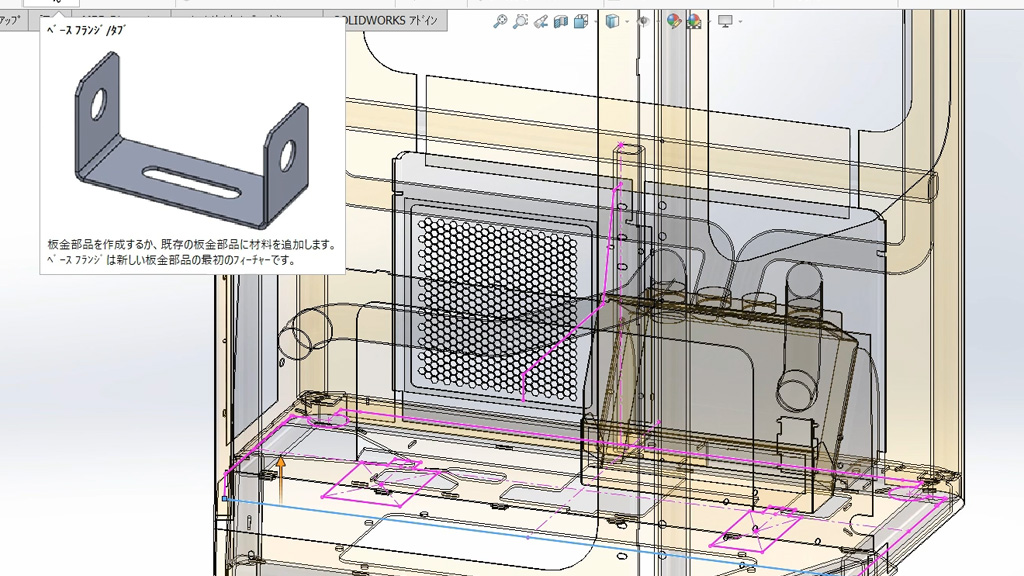Open Edit Appearance color ball icon
The height and width of the screenshot is (576, 1024).
click(x=674, y=21)
